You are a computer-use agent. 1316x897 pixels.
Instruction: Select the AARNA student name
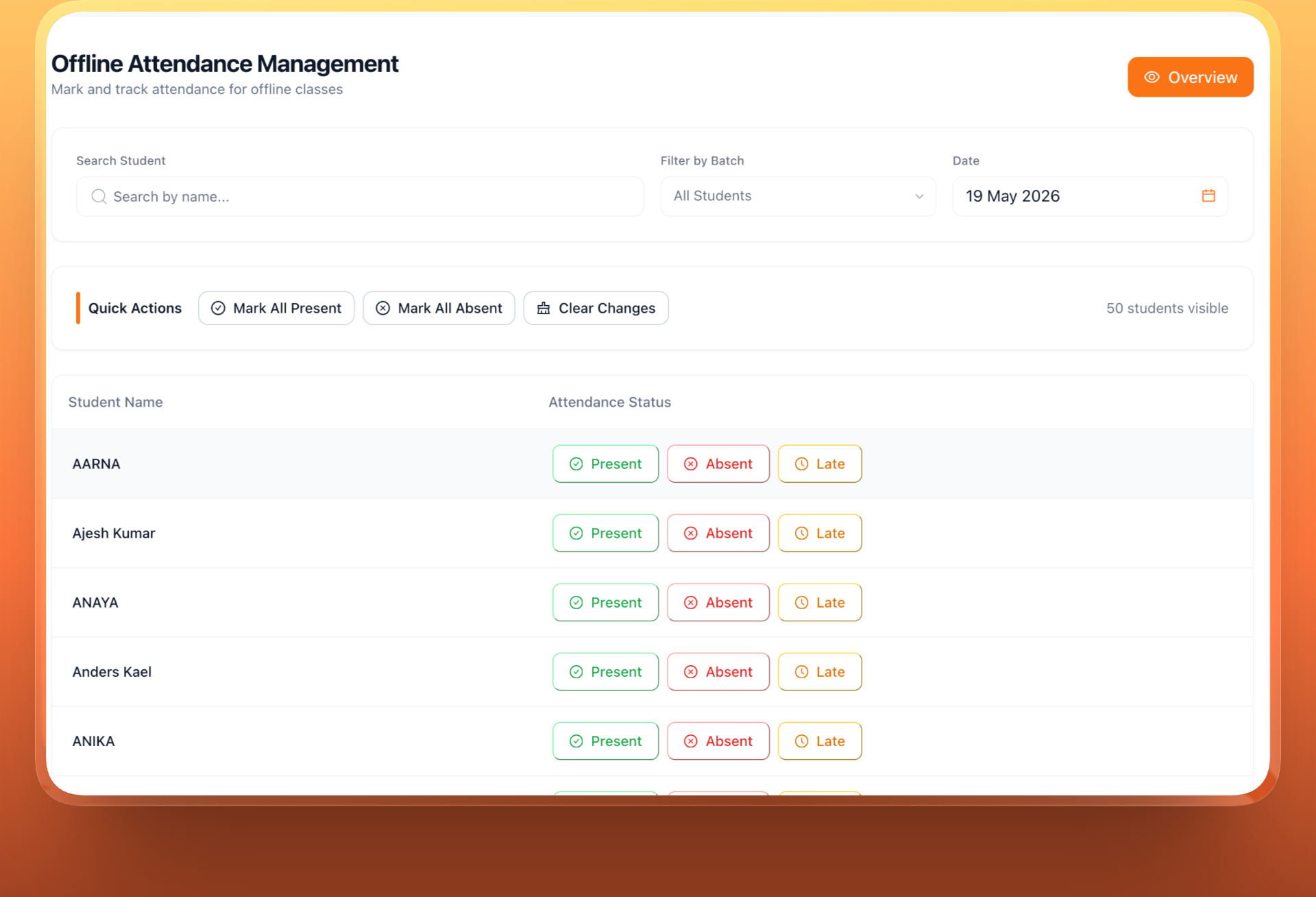96,464
